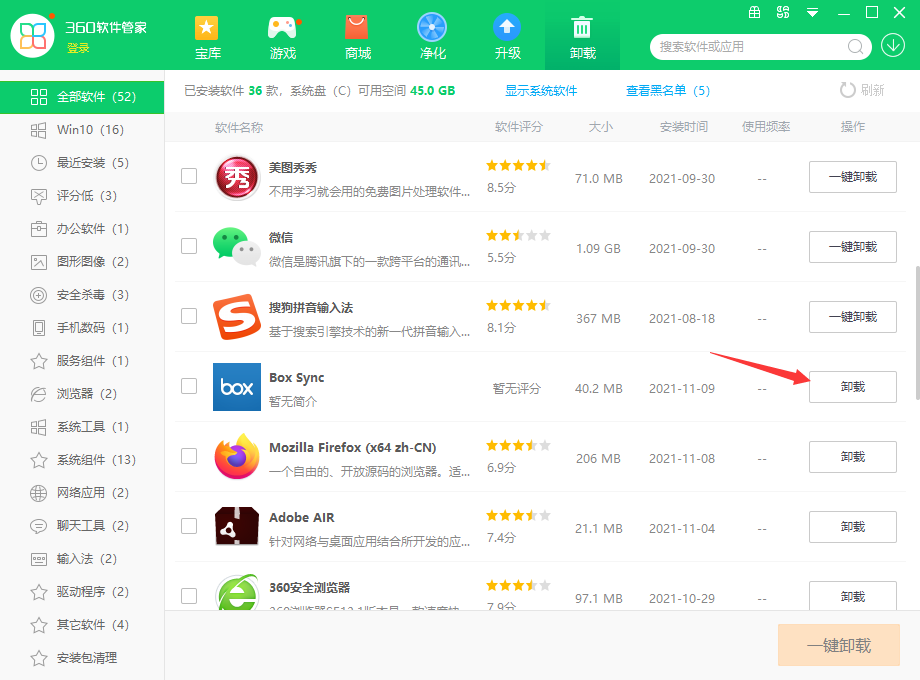Select 手机数码 (1) category

click(x=82, y=327)
